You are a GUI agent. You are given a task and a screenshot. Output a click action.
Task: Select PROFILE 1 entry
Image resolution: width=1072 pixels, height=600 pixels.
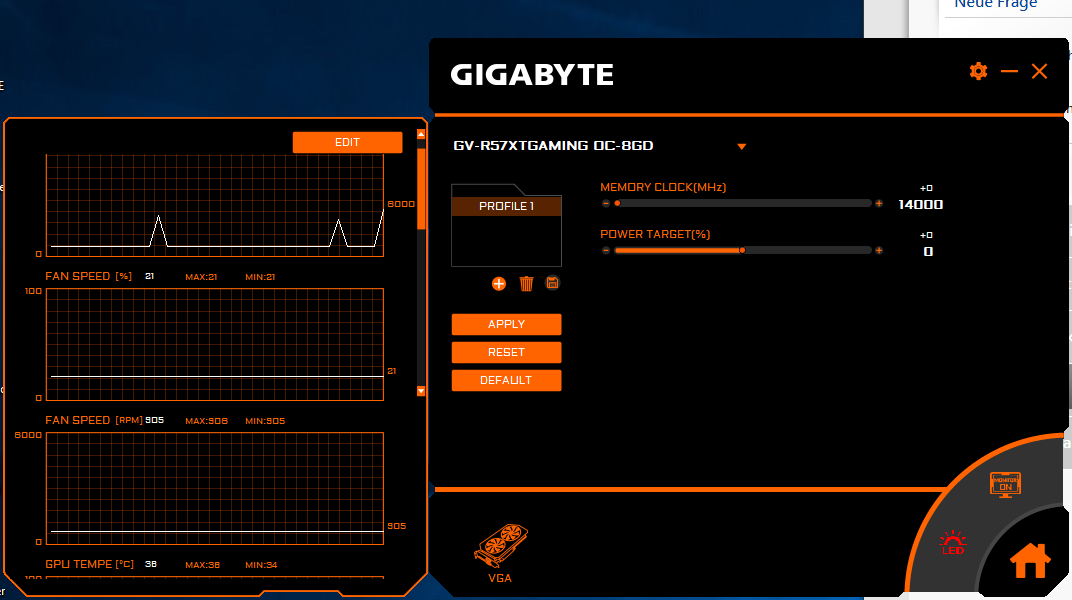coord(506,206)
